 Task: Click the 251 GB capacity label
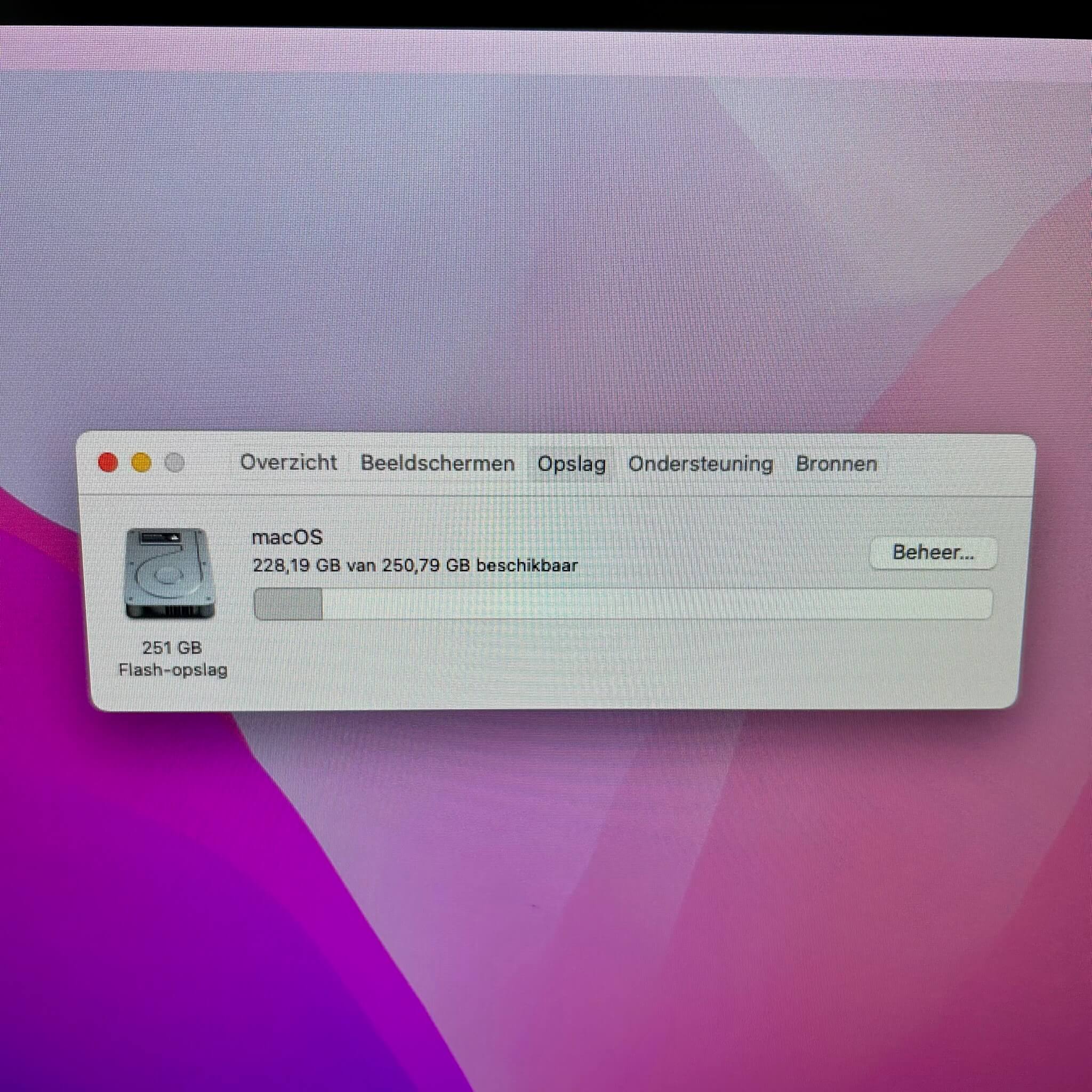click(172, 648)
